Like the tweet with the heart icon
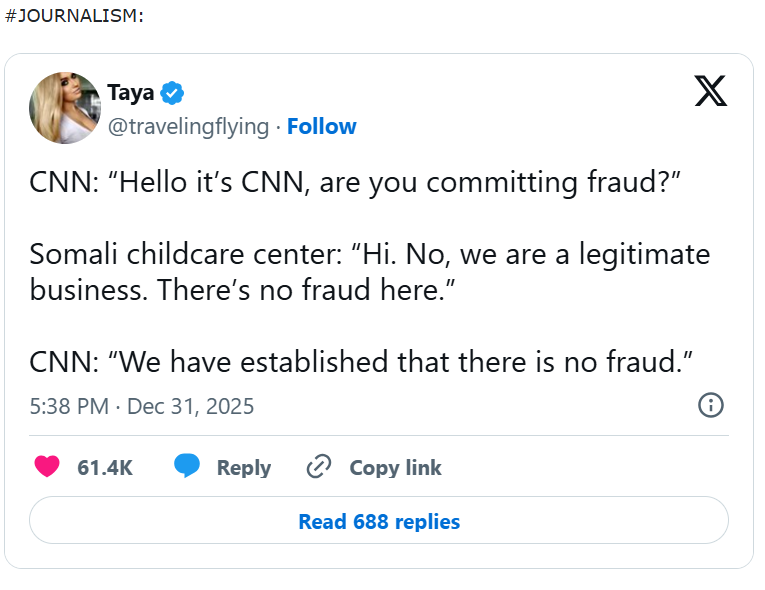Viewport: 765px width, 590px height. [x=47, y=467]
